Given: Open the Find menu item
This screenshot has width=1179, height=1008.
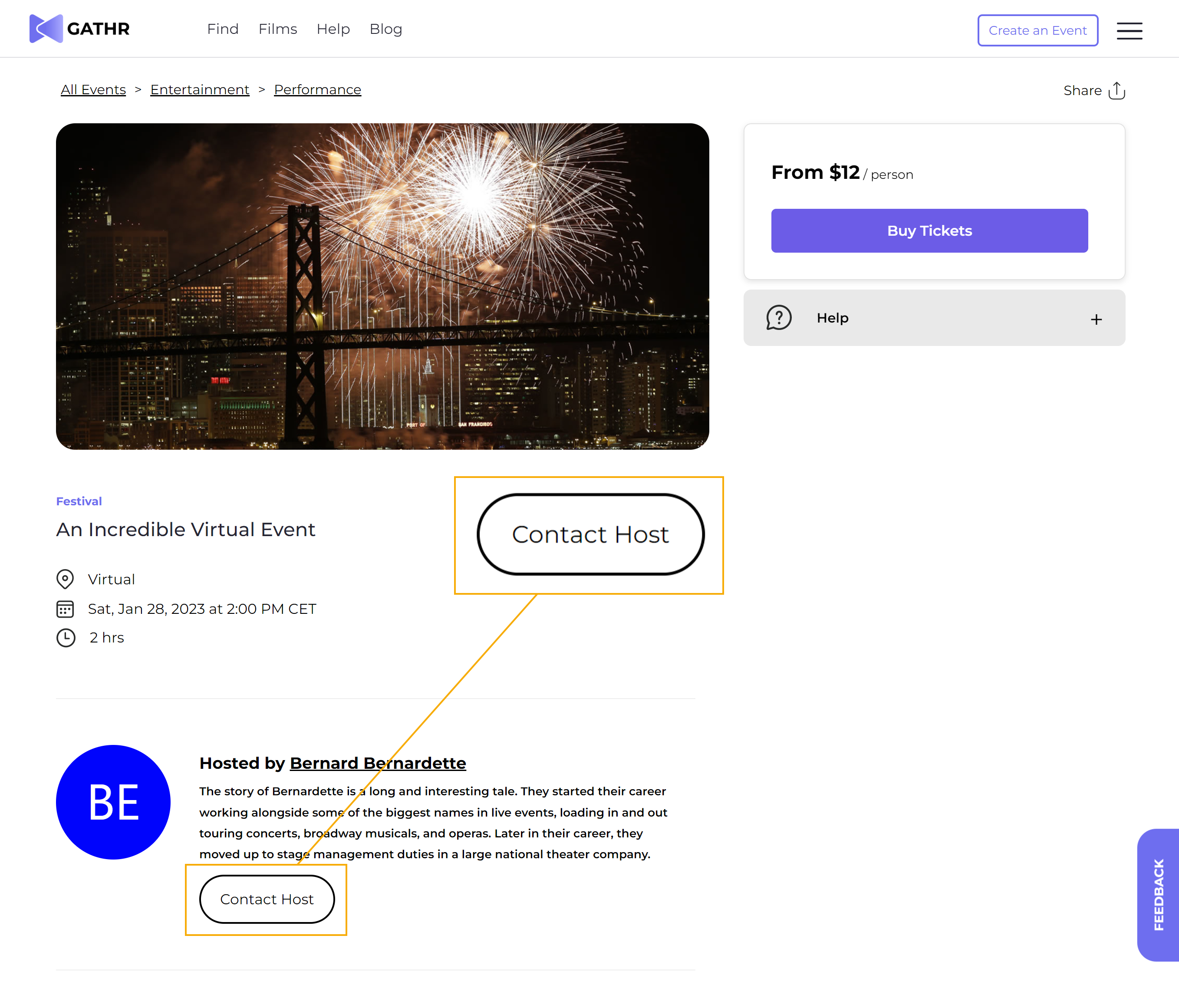Looking at the screenshot, I should [x=223, y=29].
